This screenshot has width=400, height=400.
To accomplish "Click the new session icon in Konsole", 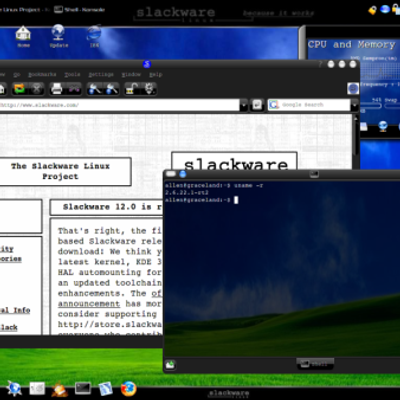I will 170,364.
